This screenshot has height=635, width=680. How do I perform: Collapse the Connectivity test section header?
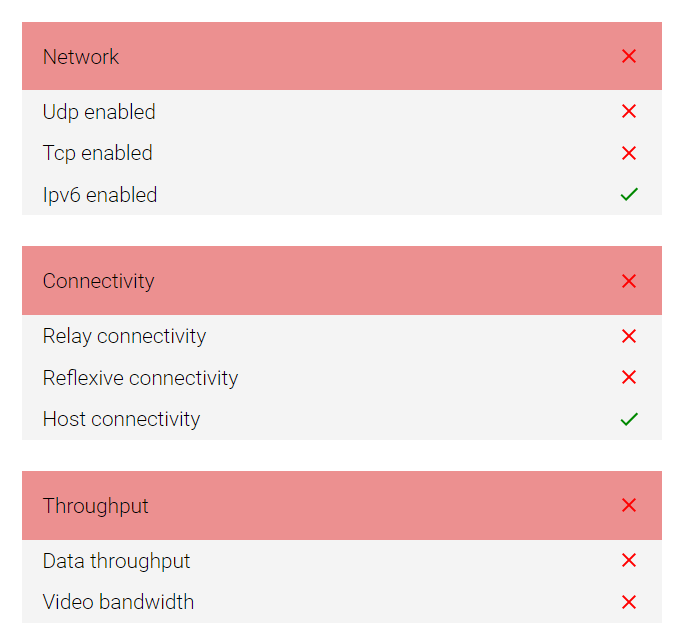[x=300, y=281]
